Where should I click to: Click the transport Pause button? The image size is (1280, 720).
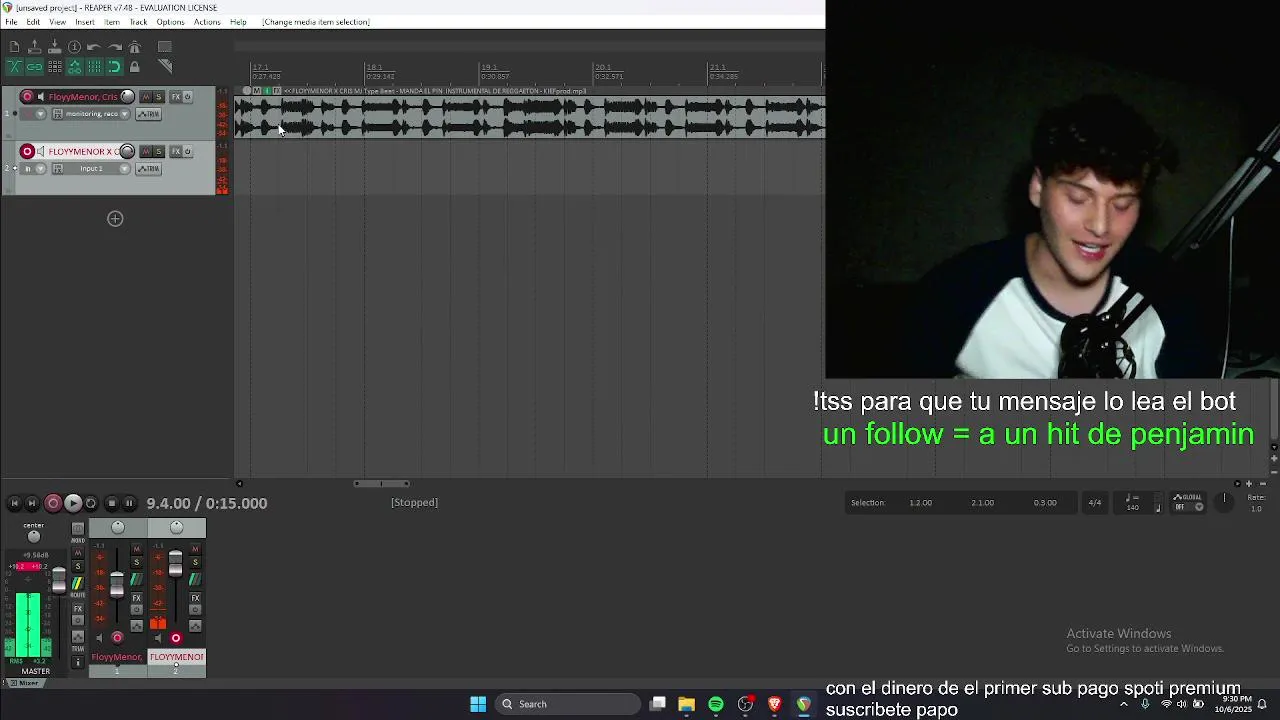tap(129, 503)
